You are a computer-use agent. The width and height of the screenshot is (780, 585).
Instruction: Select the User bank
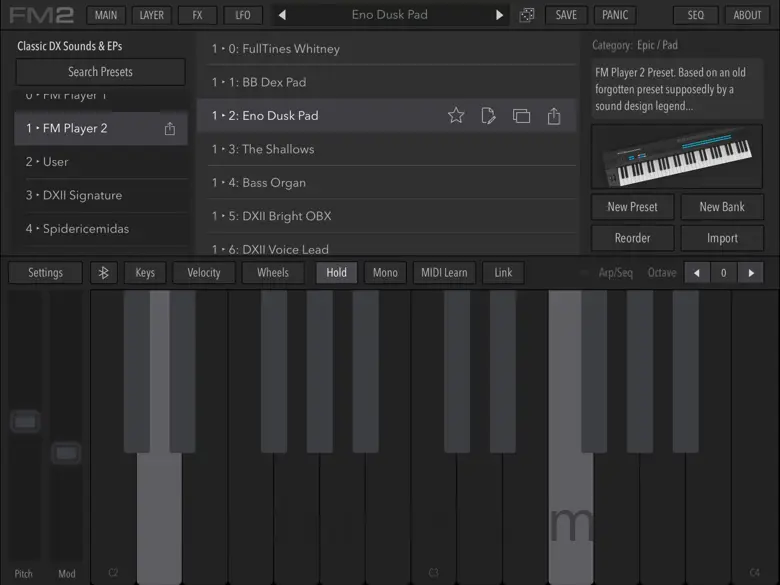pyautogui.click(x=101, y=162)
